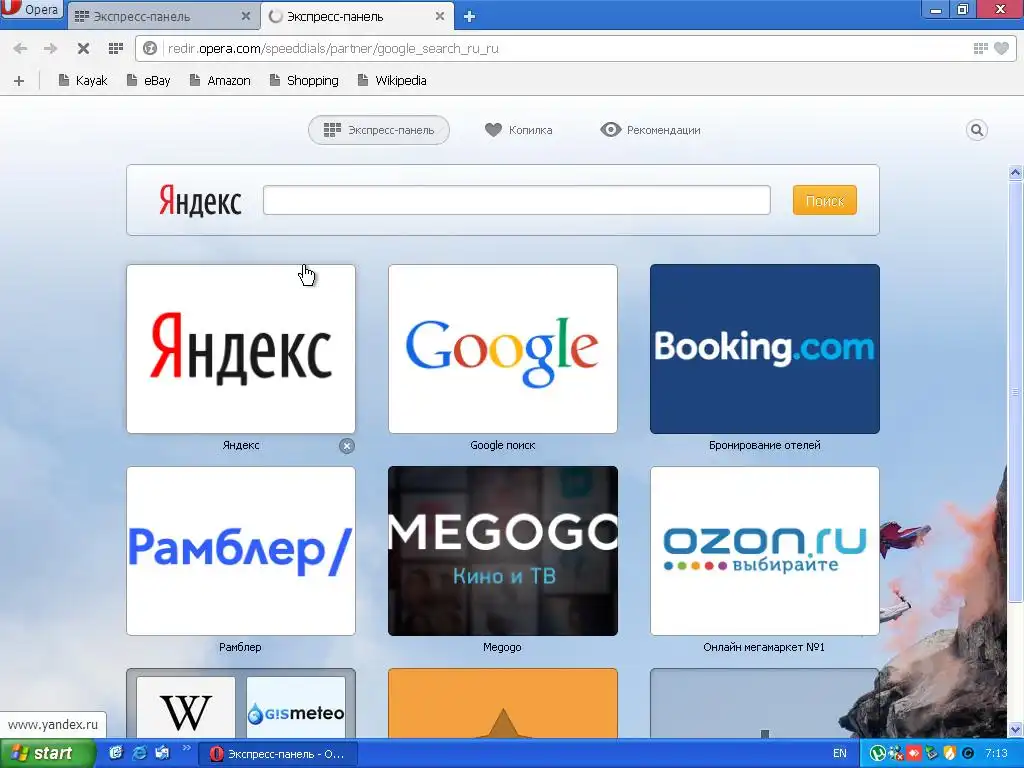Switch to the first Экспресс-панель tab

163,16
